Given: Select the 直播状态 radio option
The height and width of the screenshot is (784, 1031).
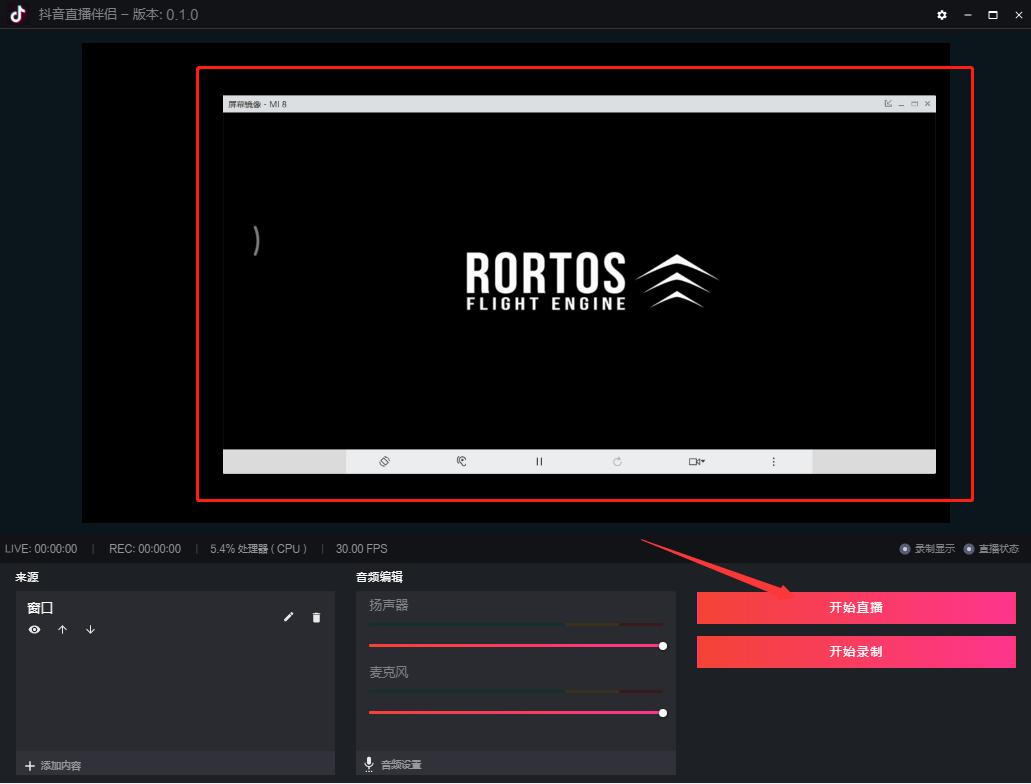Looking at the screenshot, I should click(x=969, y=549).
